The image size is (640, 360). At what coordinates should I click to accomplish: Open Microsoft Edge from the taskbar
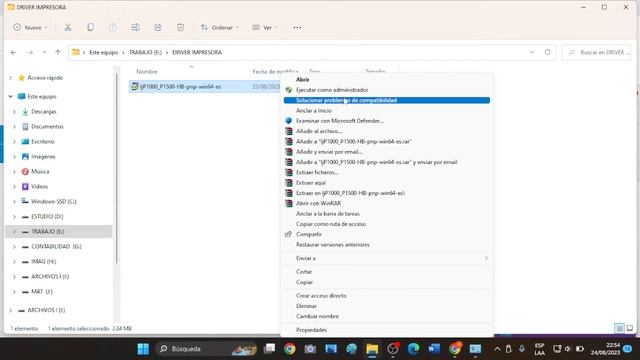tap(413, 349)
